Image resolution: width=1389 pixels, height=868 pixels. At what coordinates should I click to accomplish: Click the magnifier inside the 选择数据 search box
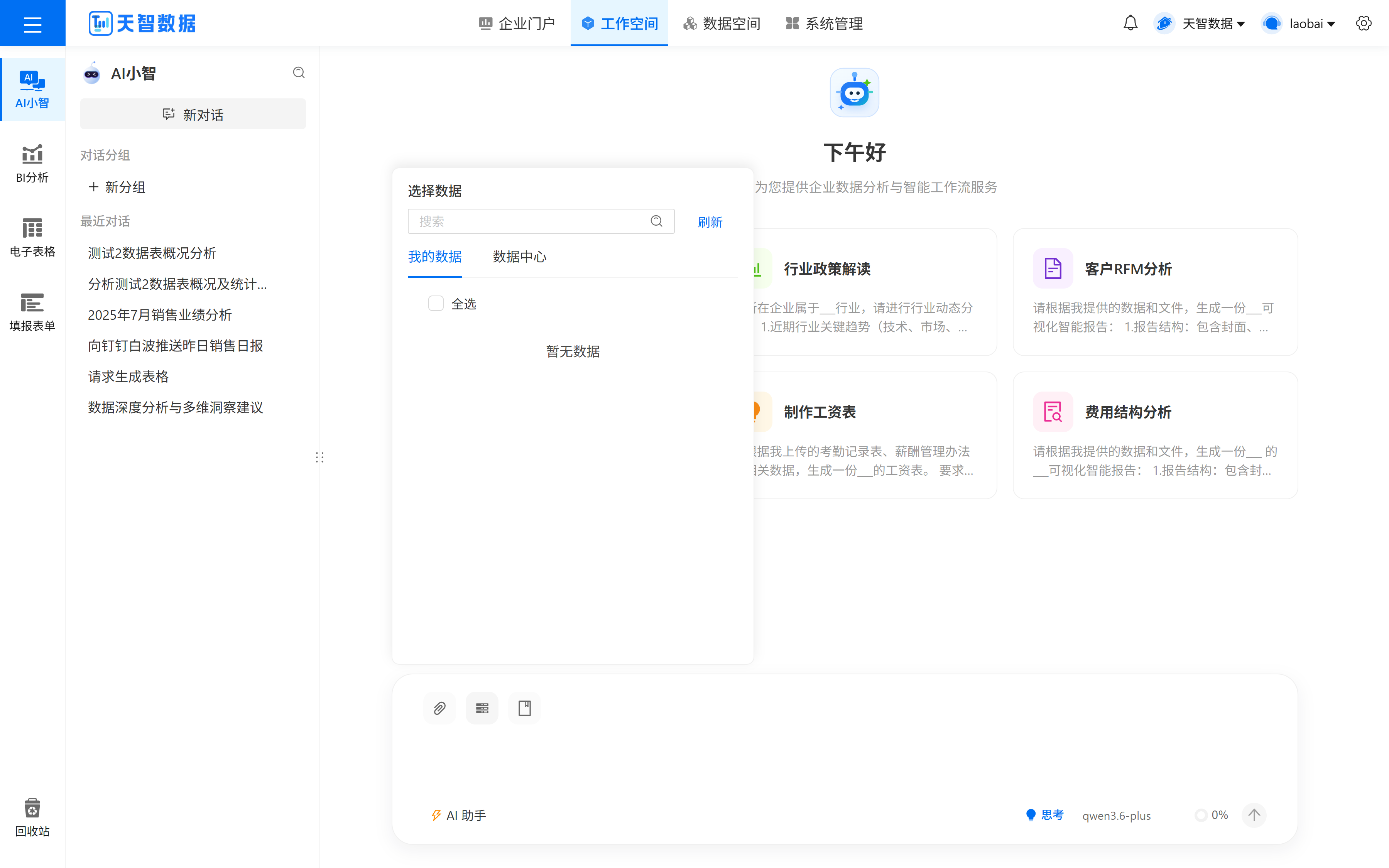click(657, 221)
